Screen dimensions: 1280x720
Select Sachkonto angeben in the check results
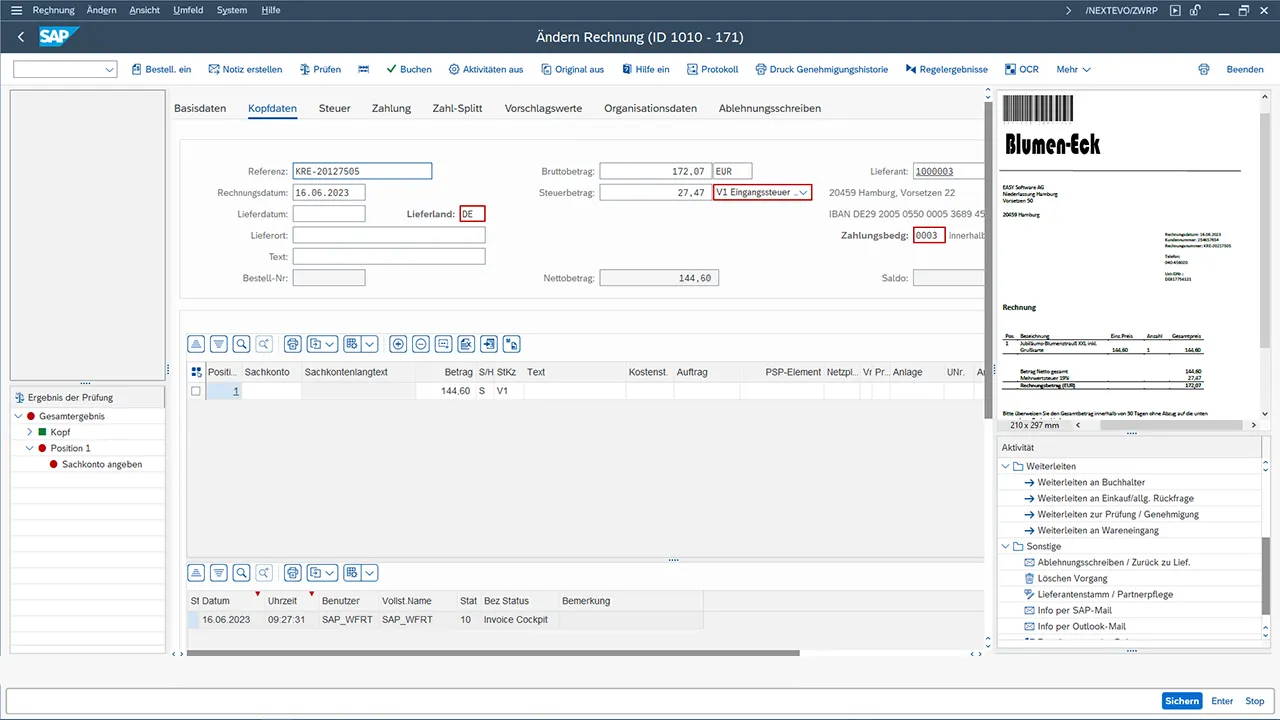[102, 464]
